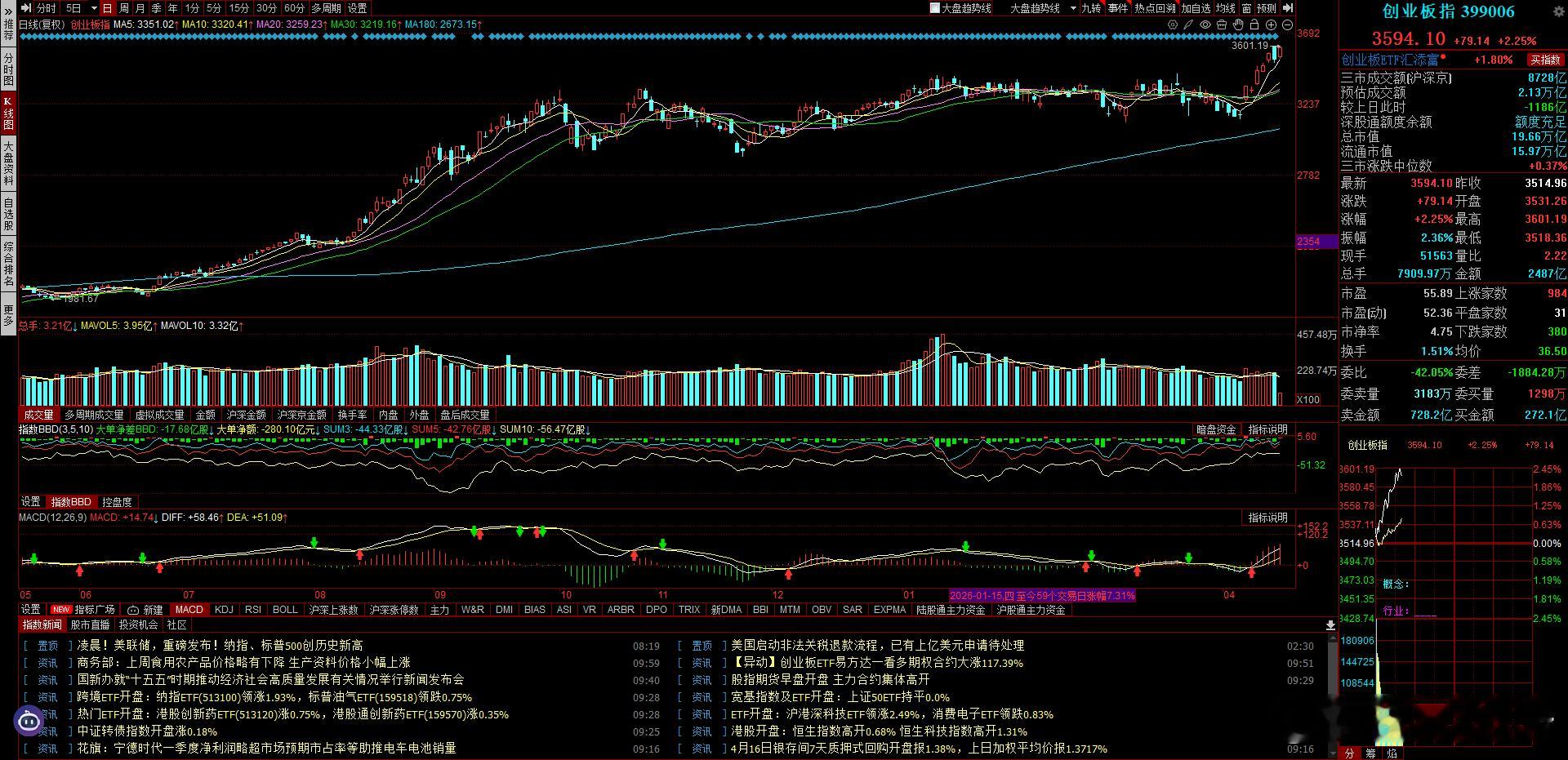Switch to 月 monthly period
This screenshot has height=760, width=1568.
point(140,8)
